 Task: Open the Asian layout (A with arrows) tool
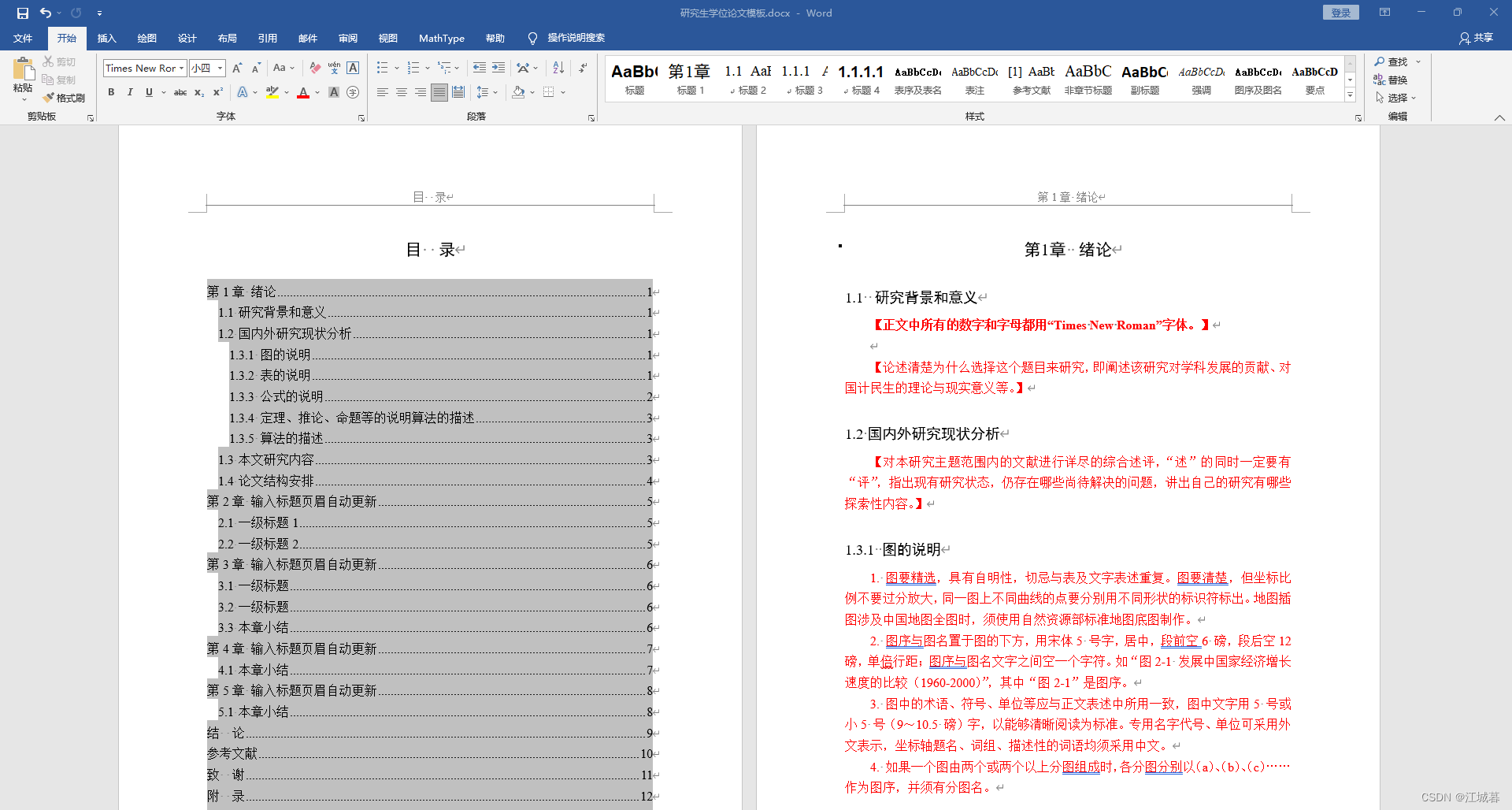(523, 69)
